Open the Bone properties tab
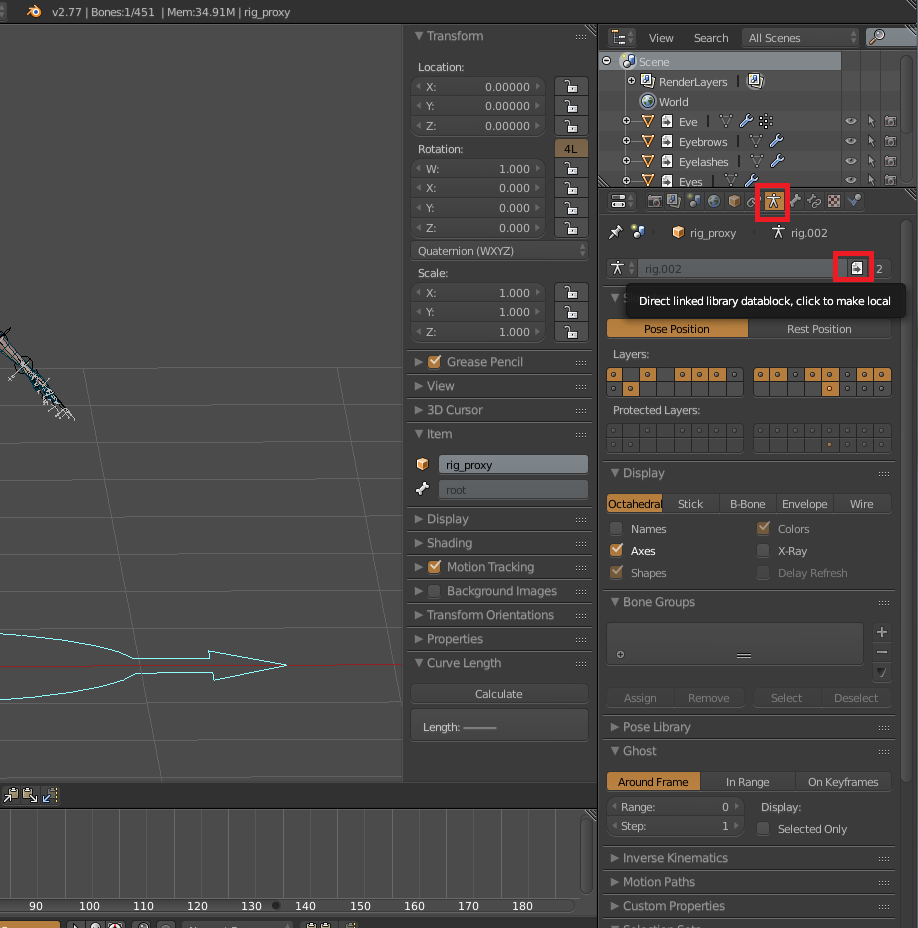This screenshot has width=918, height=928. click(x=795, y=201)
